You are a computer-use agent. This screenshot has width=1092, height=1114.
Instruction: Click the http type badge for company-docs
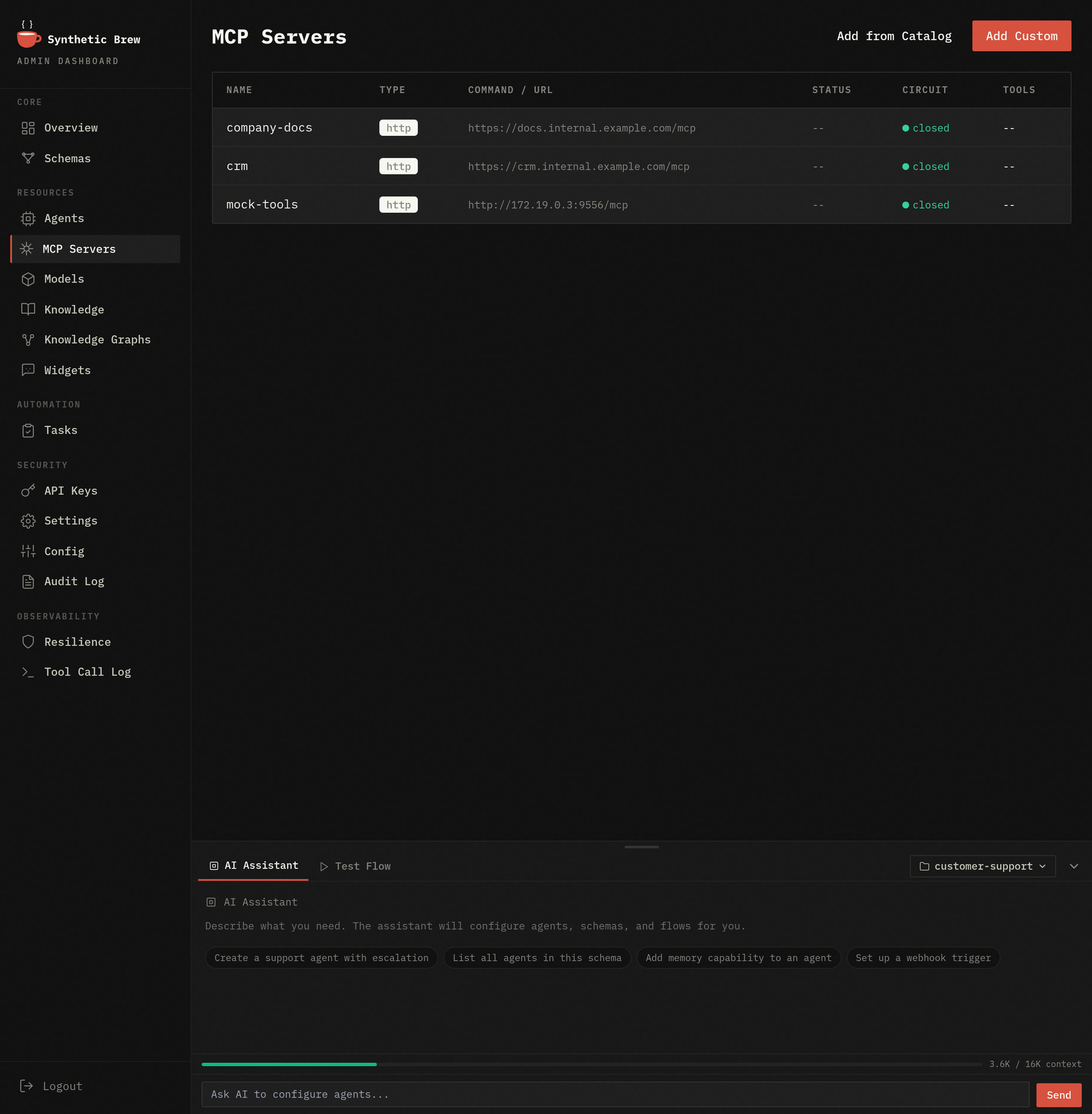(x=398, y=127)
